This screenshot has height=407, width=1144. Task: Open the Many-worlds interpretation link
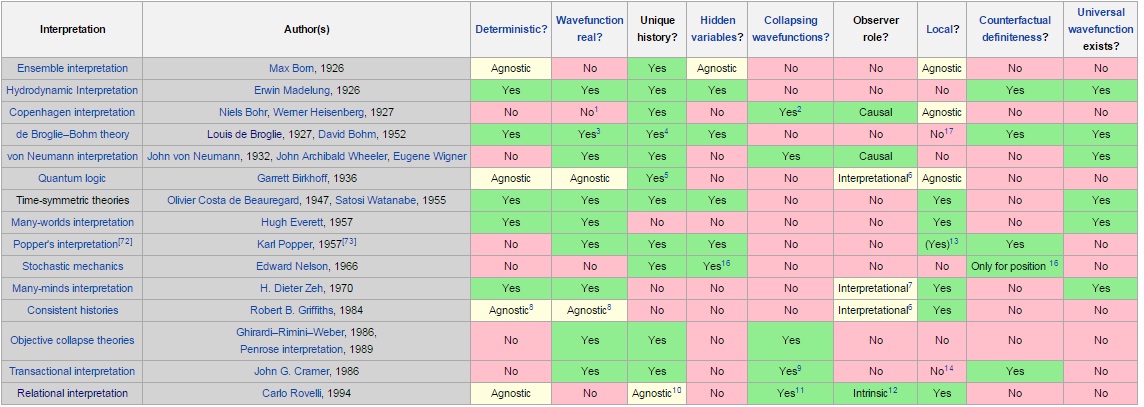[x=72, y=222]
